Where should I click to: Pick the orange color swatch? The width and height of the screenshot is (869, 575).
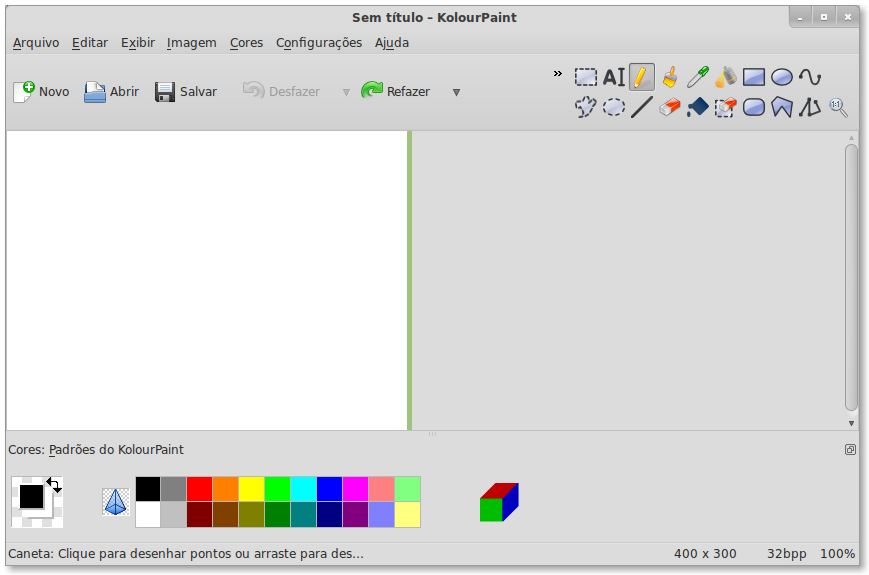[x=226, y=489]
